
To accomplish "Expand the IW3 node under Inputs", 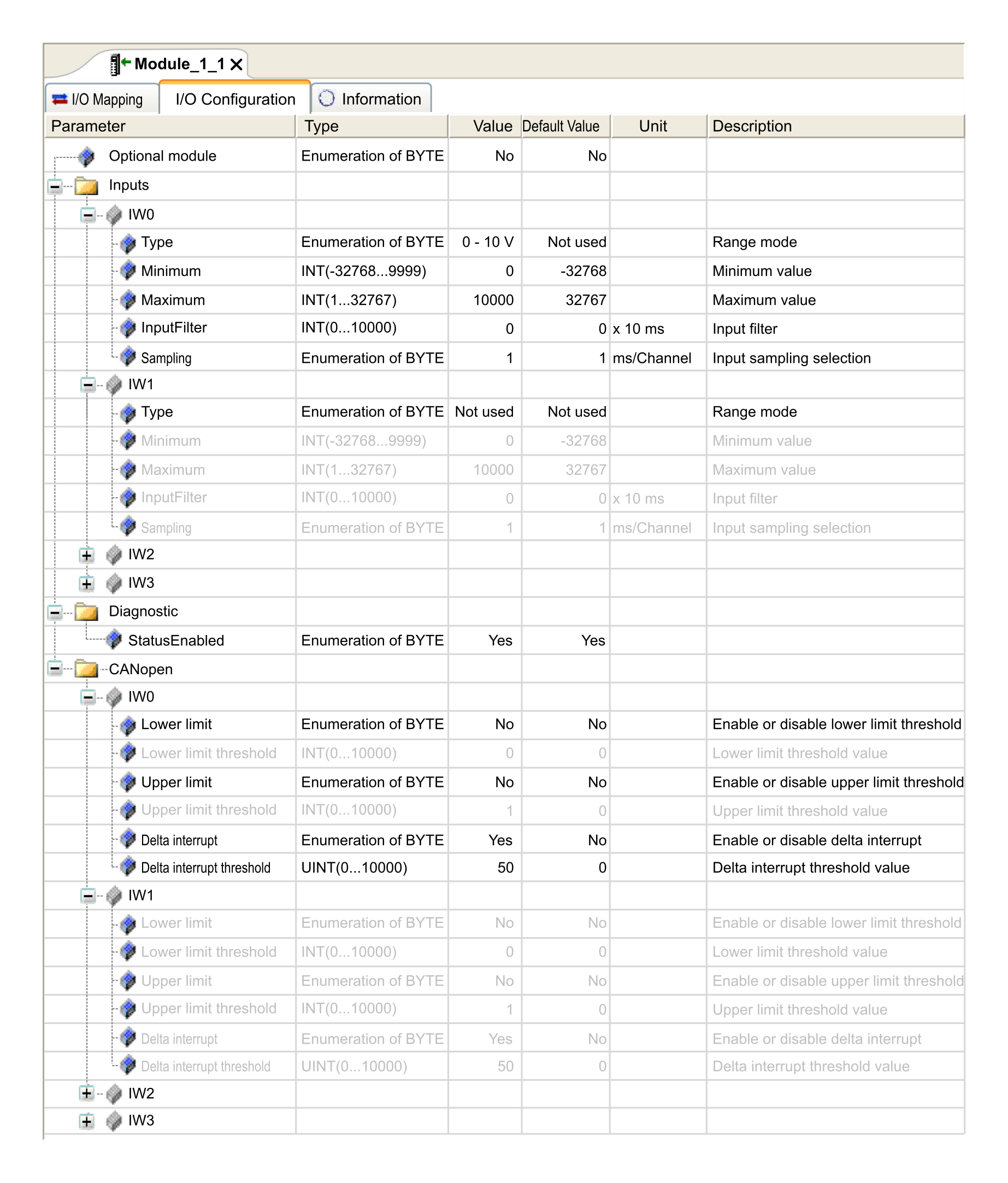I will [x=86, y=583].
